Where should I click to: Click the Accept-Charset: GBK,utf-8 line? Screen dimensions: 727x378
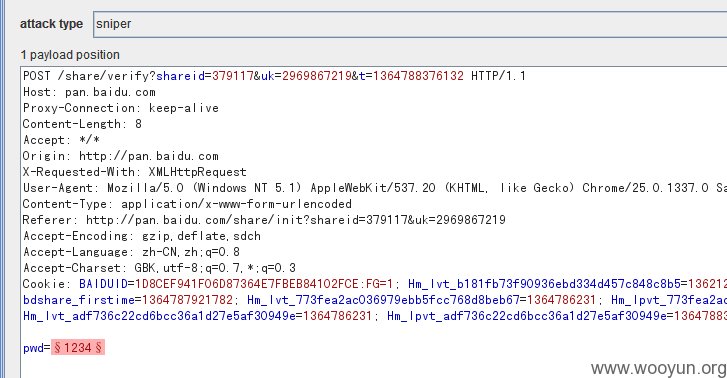[x=159, y=268]
